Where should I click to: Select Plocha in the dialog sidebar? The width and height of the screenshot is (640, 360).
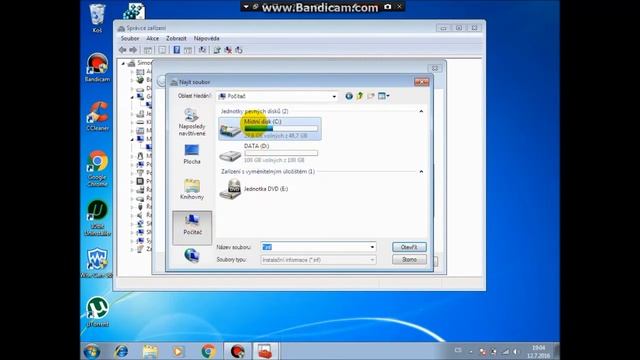click(x=192, y=154)
